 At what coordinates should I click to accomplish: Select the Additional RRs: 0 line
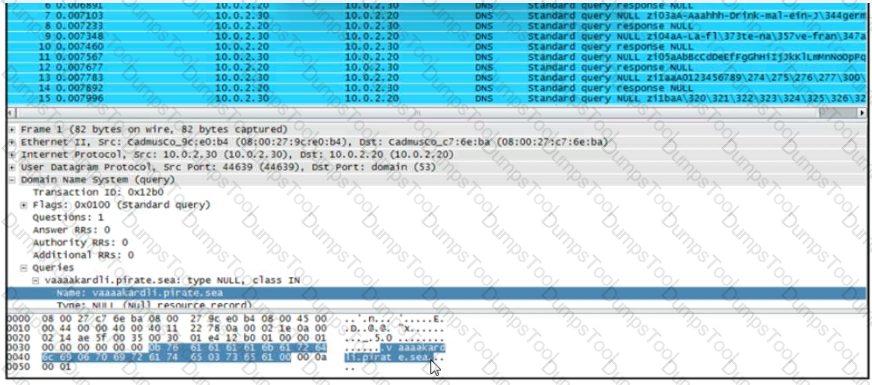pyautogui.click(x=83, y=255)
